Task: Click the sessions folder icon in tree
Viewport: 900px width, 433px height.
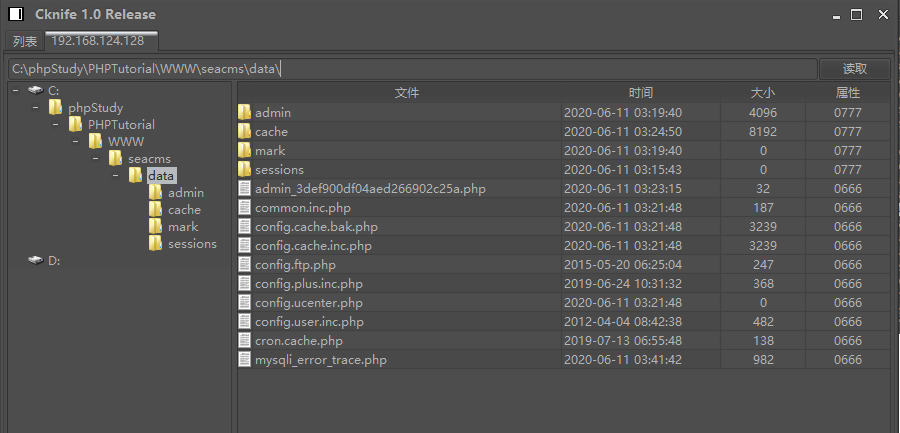Action: 156,244
